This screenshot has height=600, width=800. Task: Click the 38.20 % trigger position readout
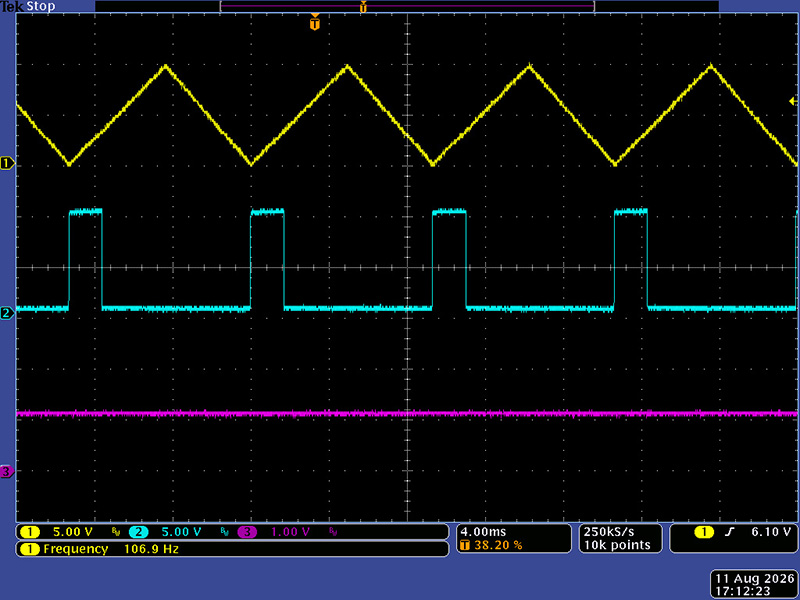click(x=498, y=545)
